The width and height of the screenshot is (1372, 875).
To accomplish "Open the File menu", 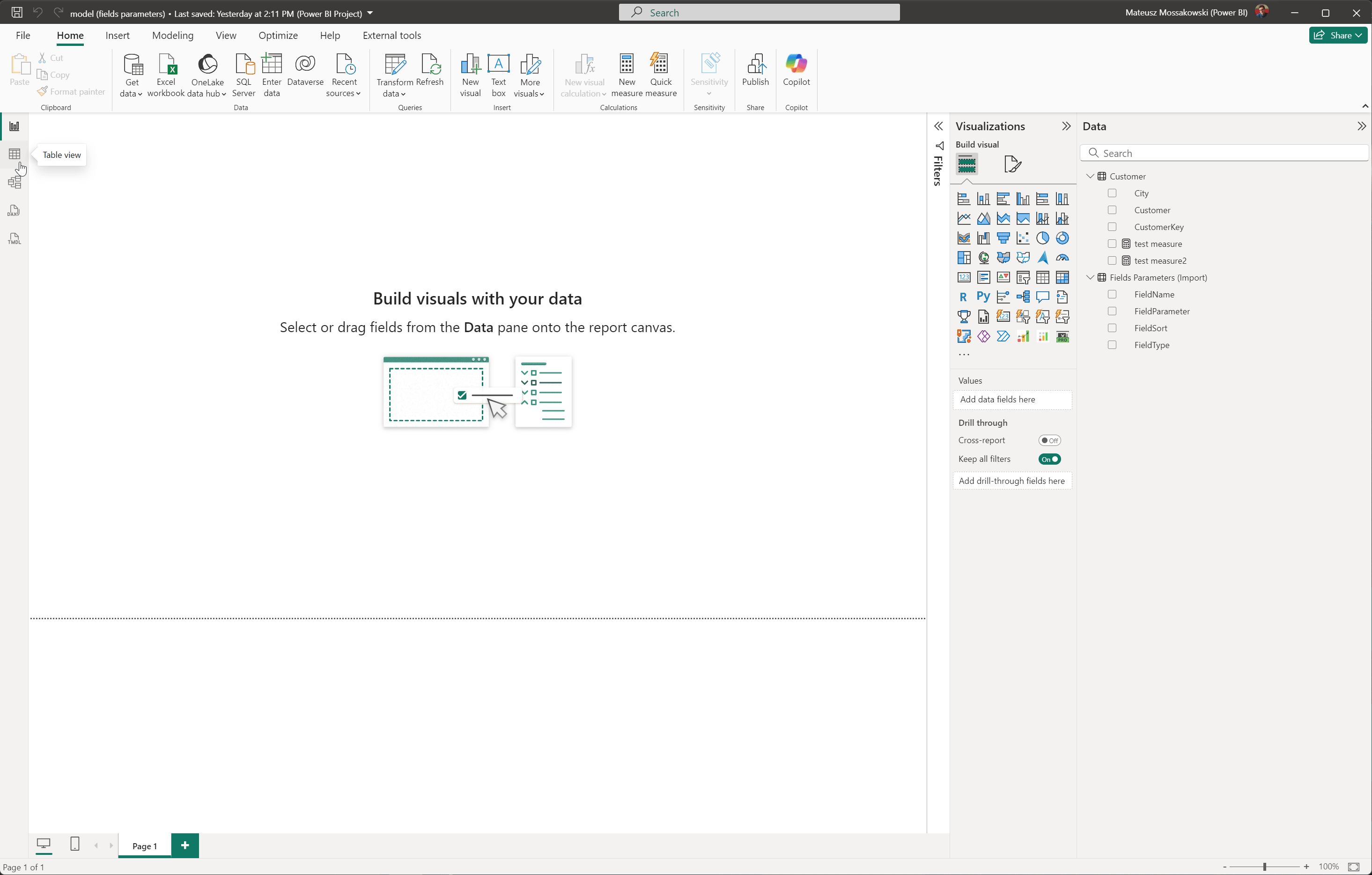I will [x=23, y=35].
